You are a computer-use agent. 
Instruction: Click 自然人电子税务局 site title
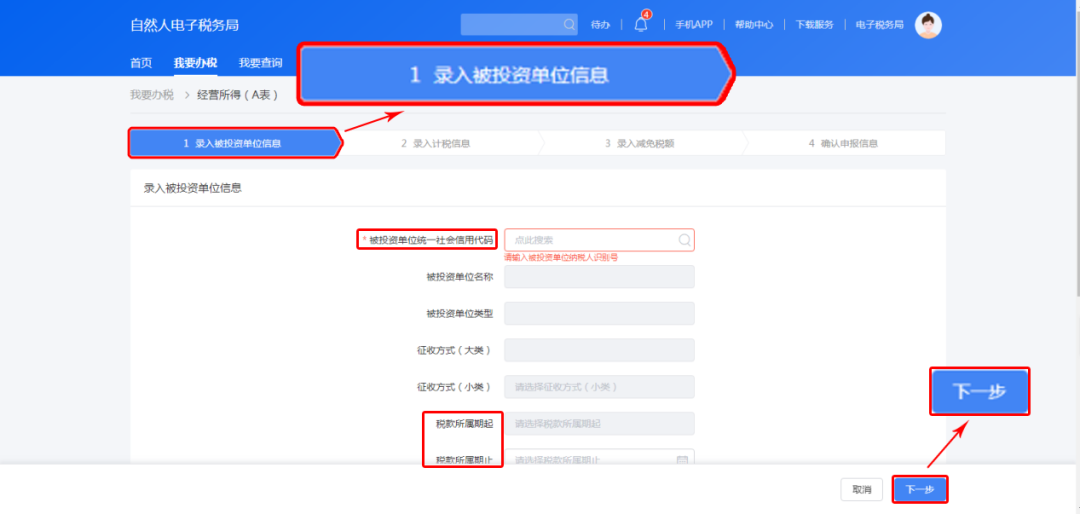pyautogui.click(x=185, y=25)
